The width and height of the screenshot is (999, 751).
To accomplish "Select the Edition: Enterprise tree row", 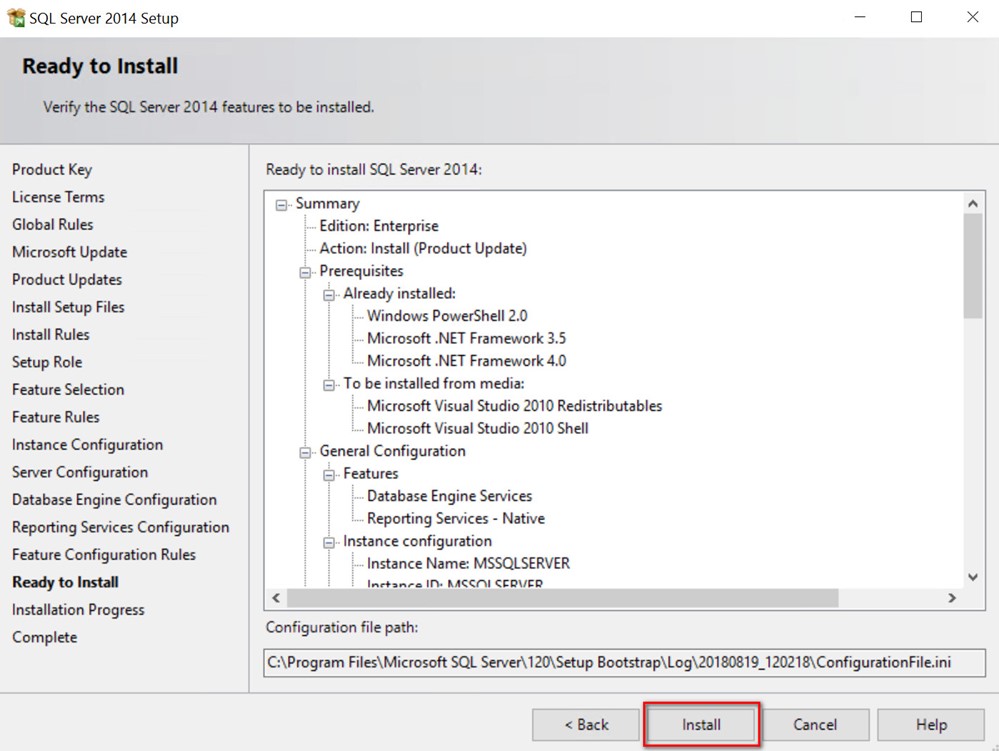I will click(378, 226).
